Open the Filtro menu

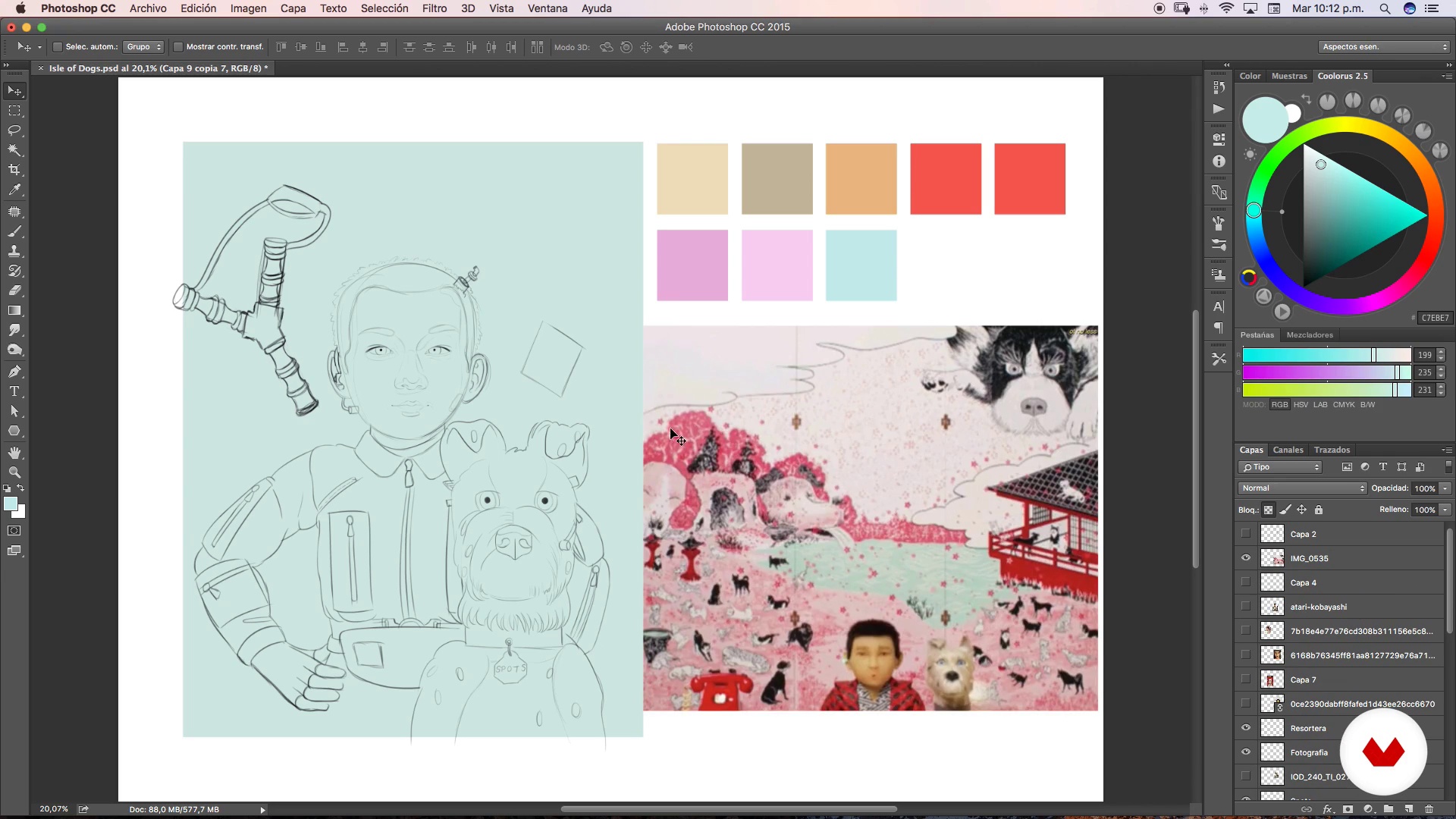coord(435,8)
